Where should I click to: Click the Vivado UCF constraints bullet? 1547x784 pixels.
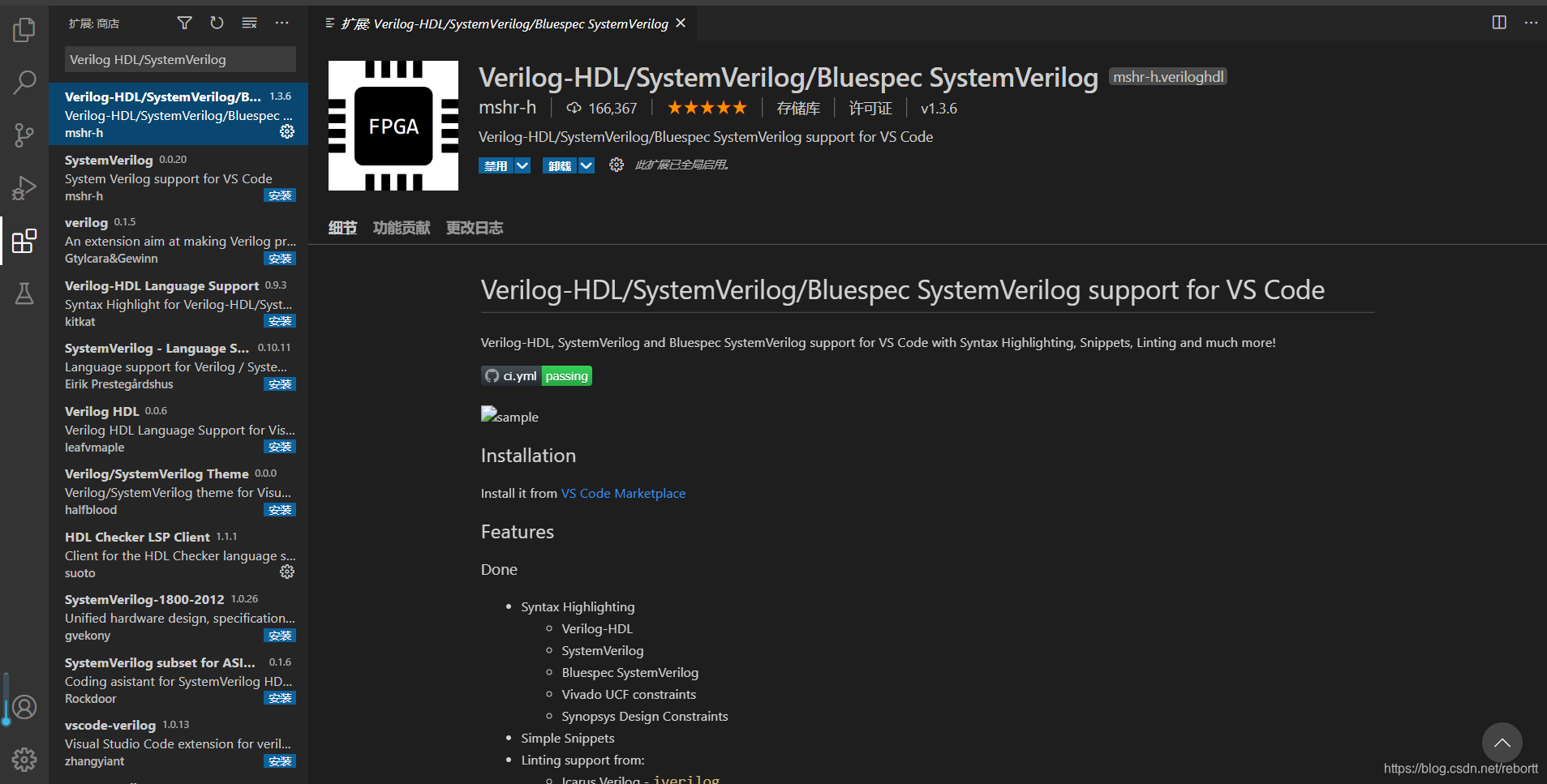pyautogui.click(x=629, y=694)
